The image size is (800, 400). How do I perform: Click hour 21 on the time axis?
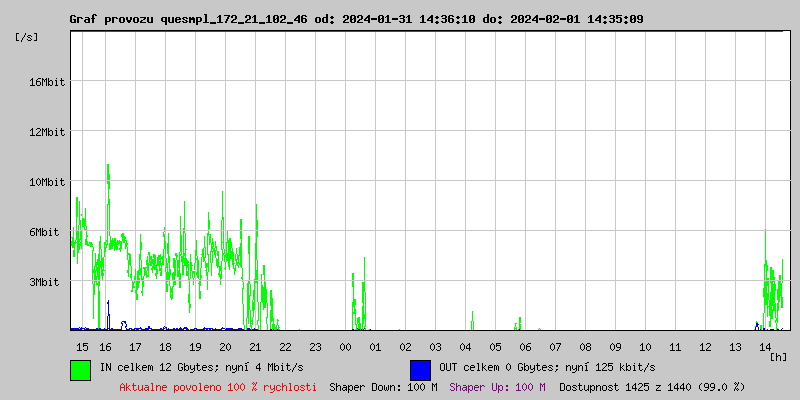point(255,346)
